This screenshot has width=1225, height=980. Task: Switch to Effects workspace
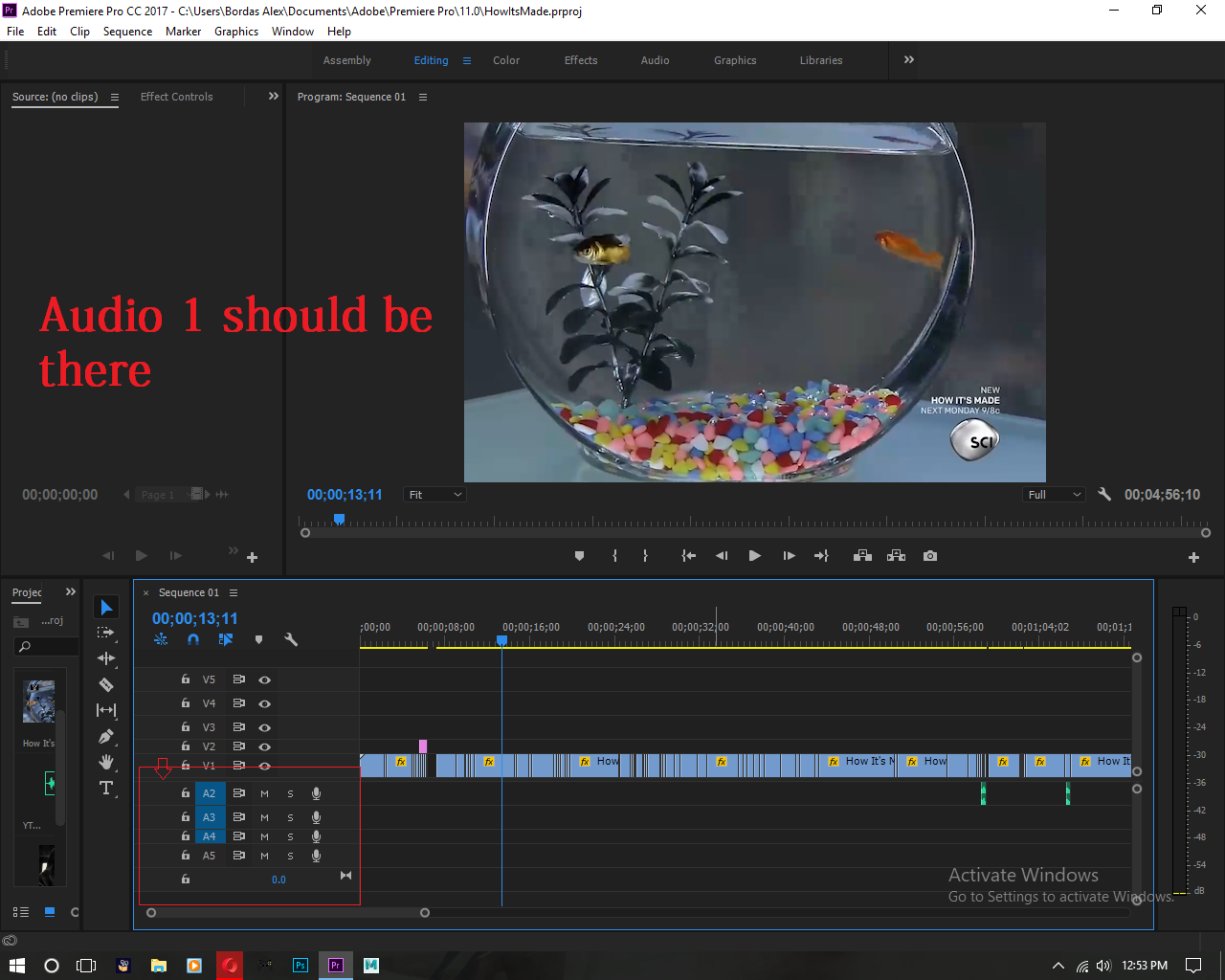(581, 60)
